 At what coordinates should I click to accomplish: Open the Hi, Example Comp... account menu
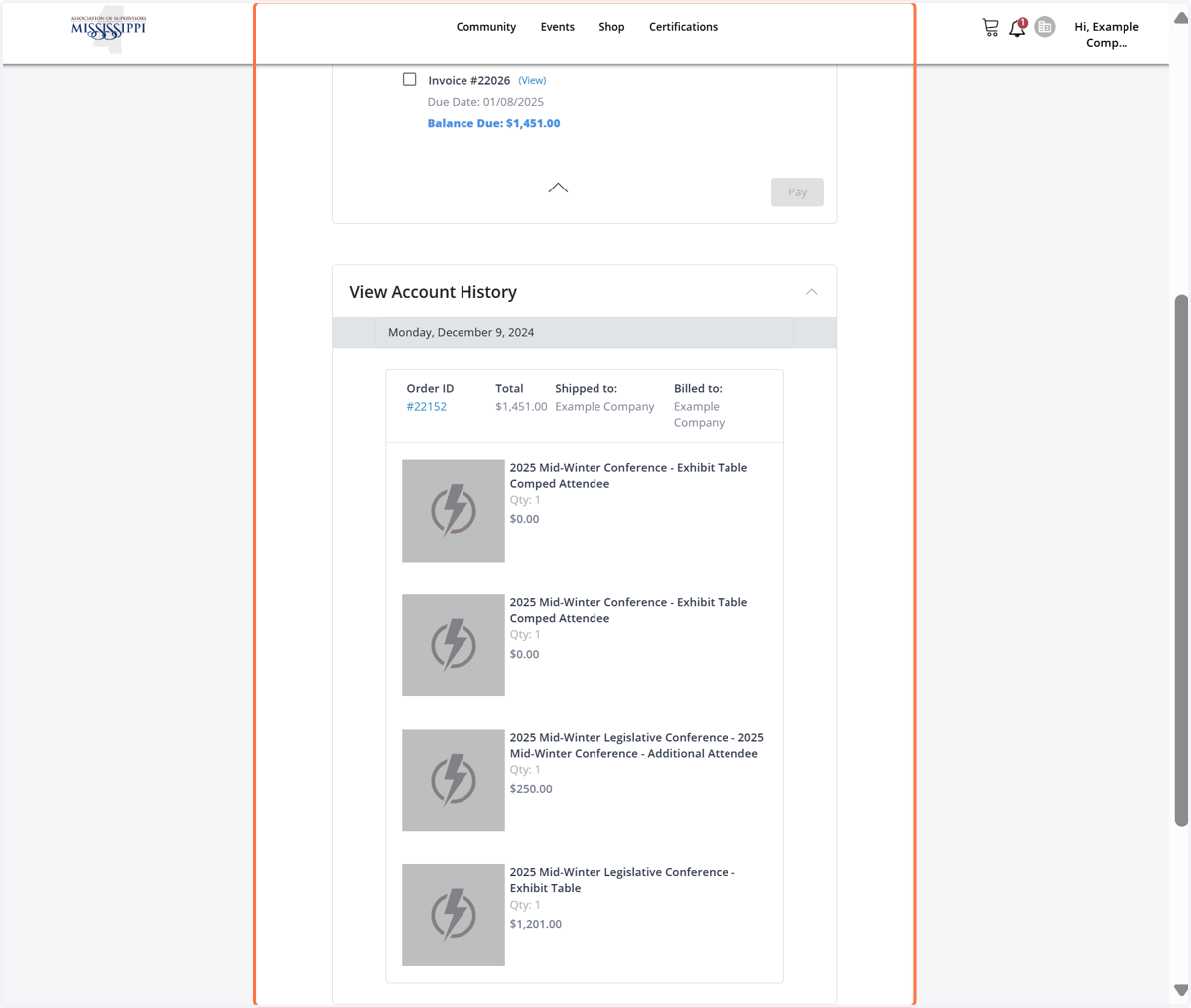pos(1107,35)
